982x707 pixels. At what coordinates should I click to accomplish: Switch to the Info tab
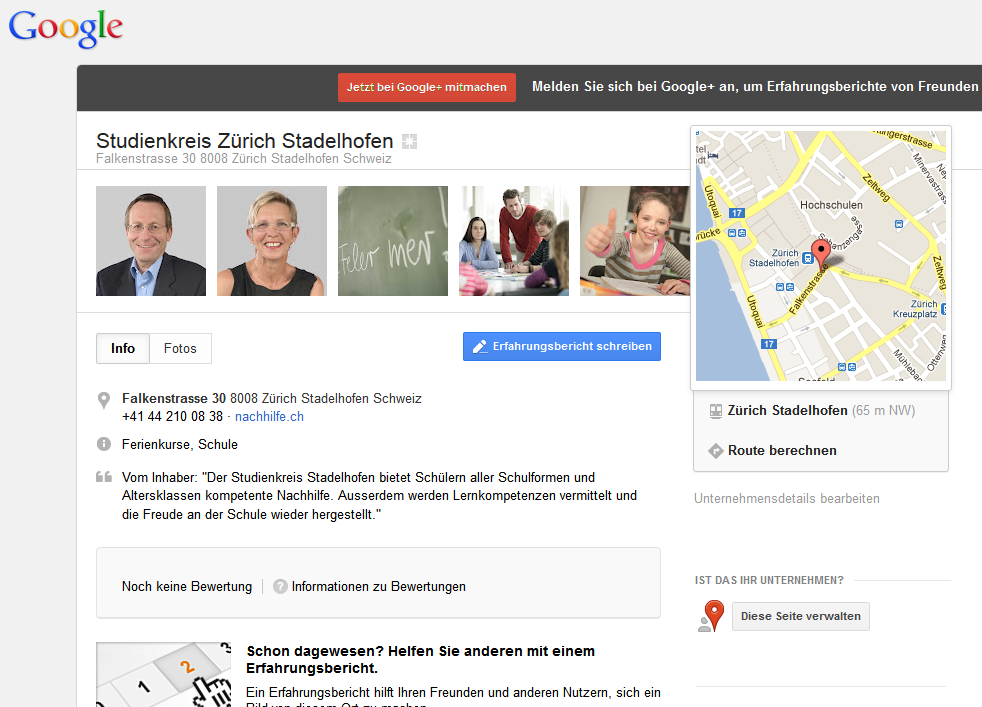pos(123,348)
